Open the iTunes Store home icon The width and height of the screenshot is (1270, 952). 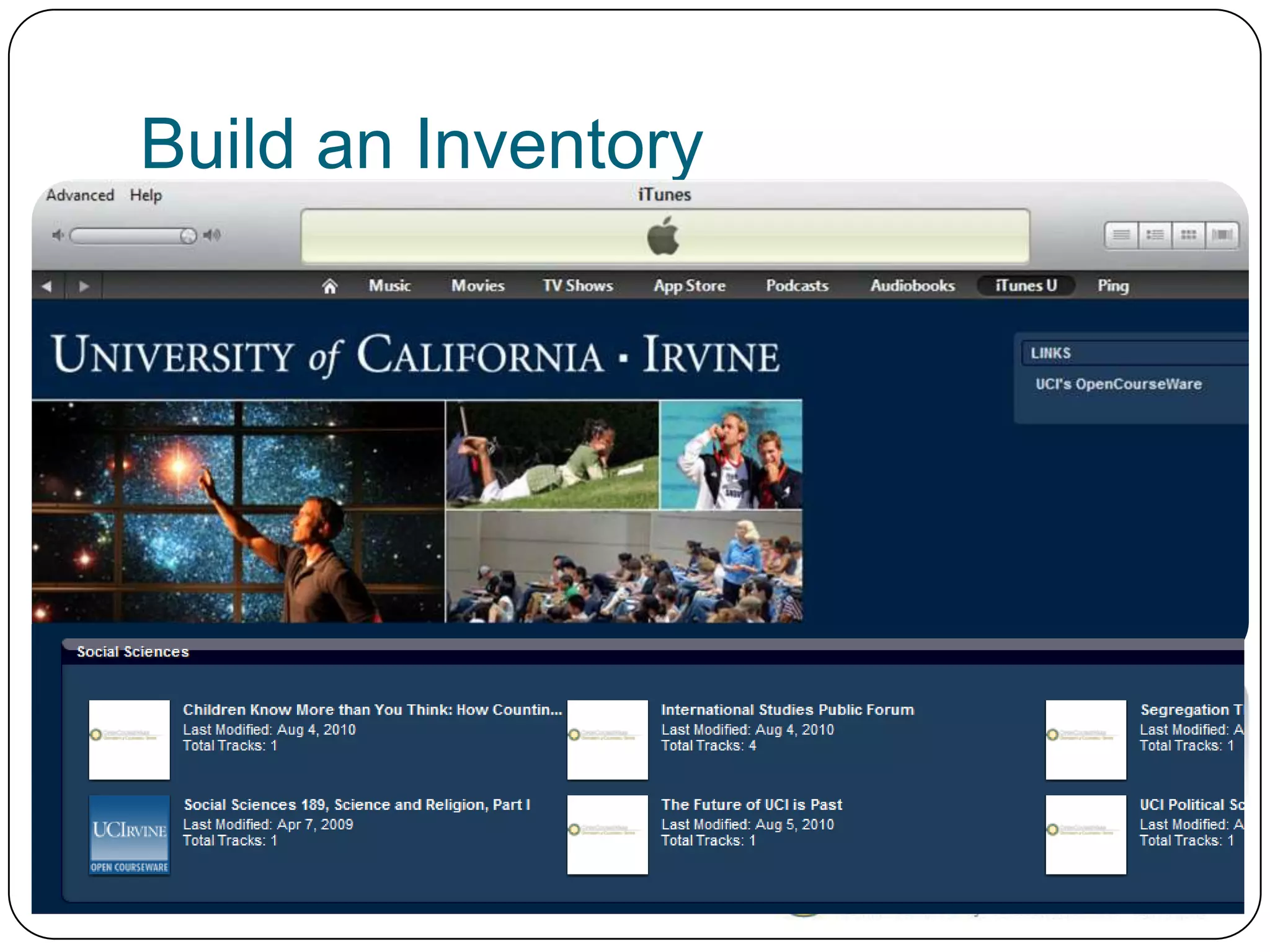point(329,286)
